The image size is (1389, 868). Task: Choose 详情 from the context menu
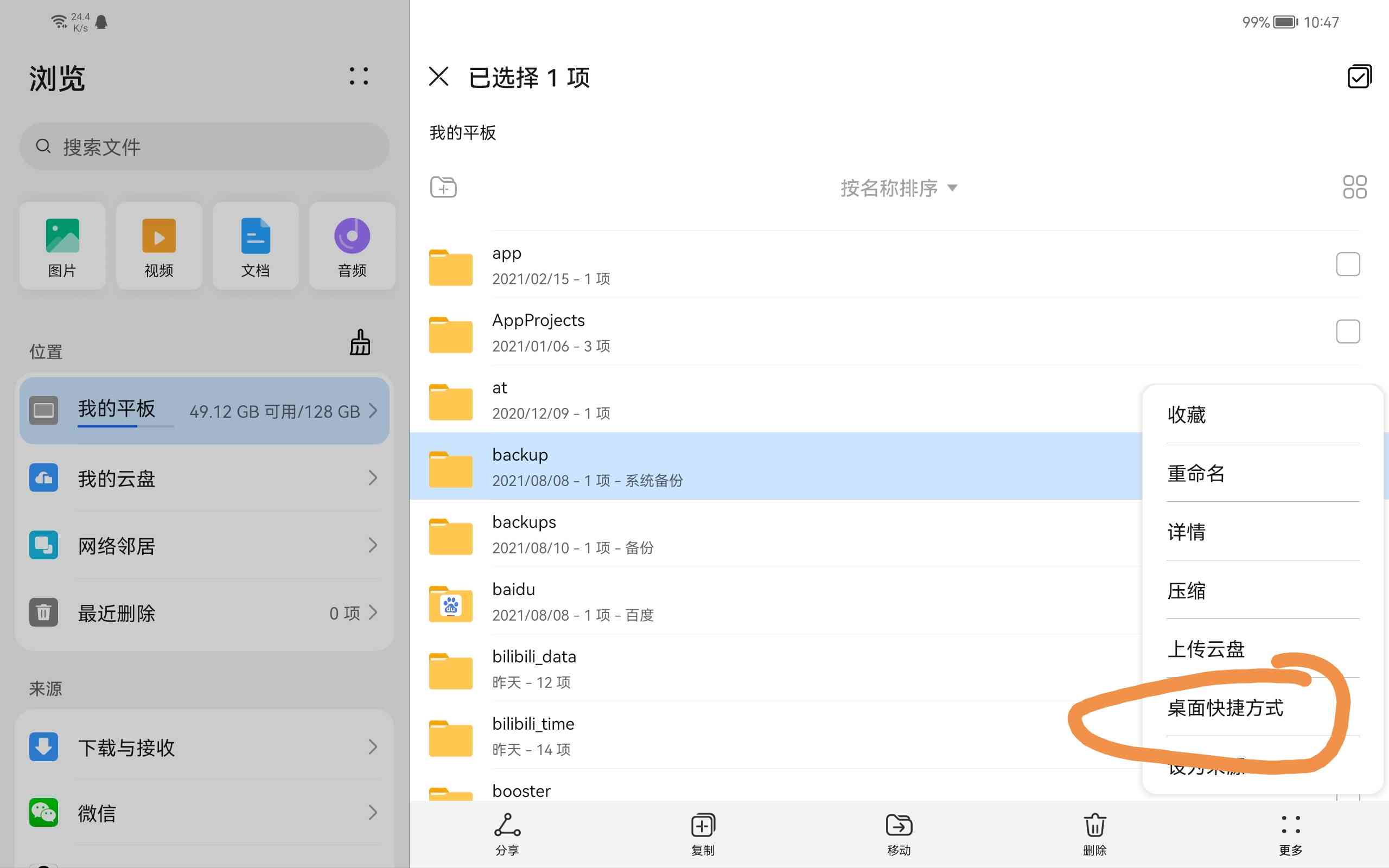tap(1263, 532)
